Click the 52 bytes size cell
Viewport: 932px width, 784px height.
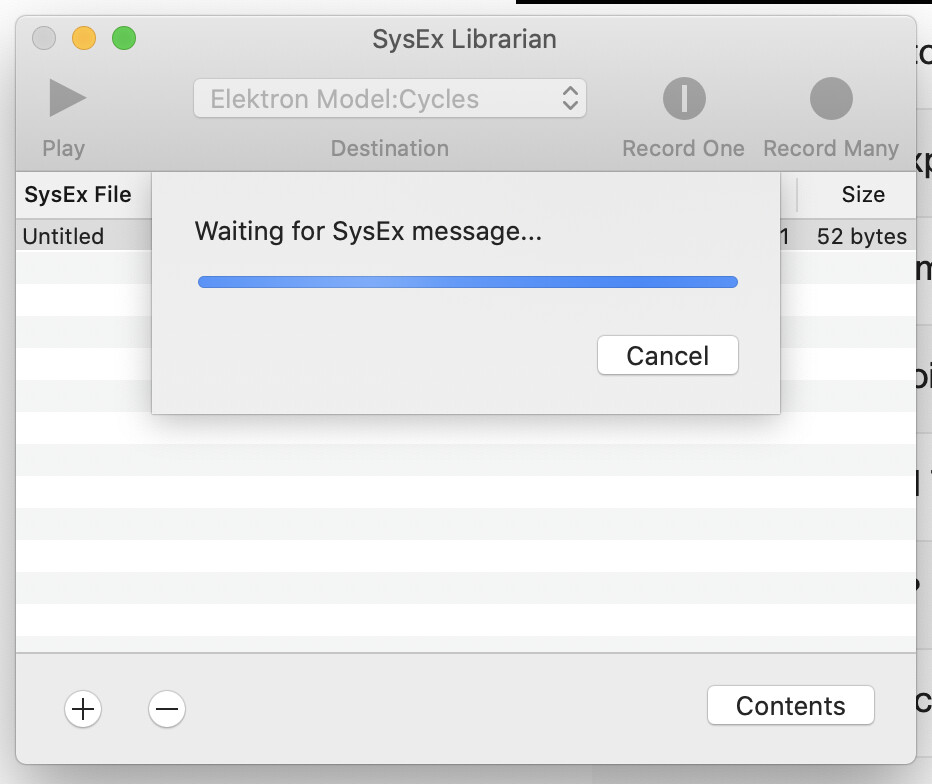click(862, 237)
